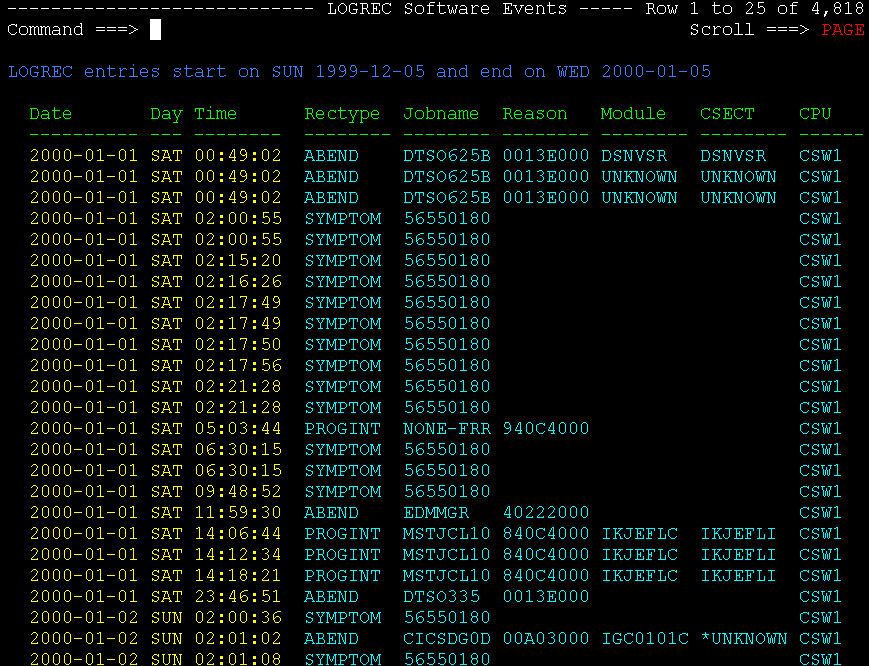Select CSECT value *UNKNOWN

point(744,639)
